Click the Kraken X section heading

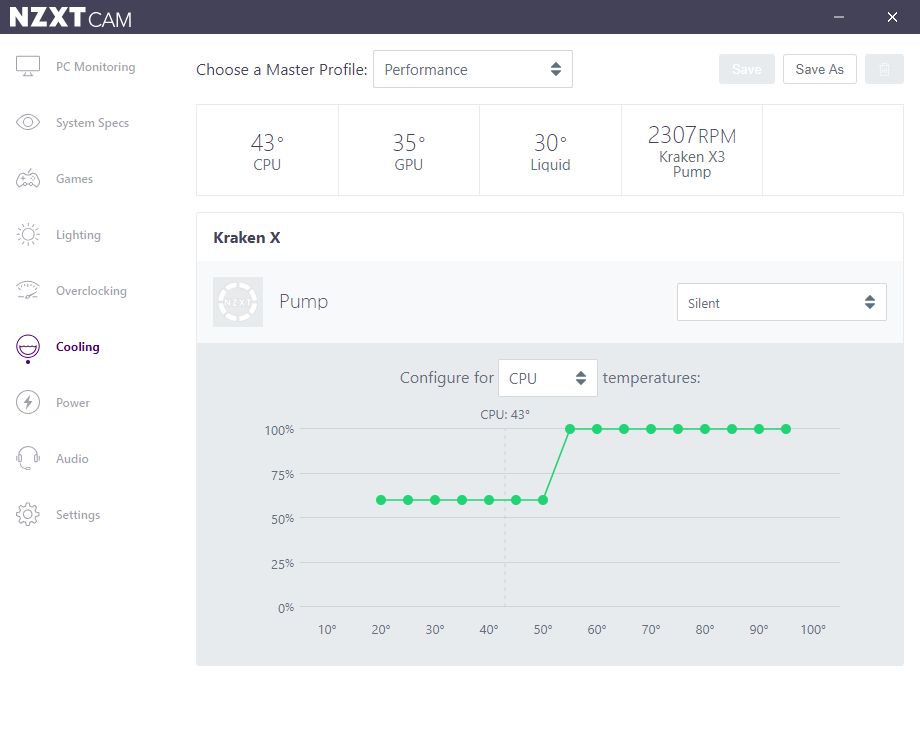(x=246, y=238)
